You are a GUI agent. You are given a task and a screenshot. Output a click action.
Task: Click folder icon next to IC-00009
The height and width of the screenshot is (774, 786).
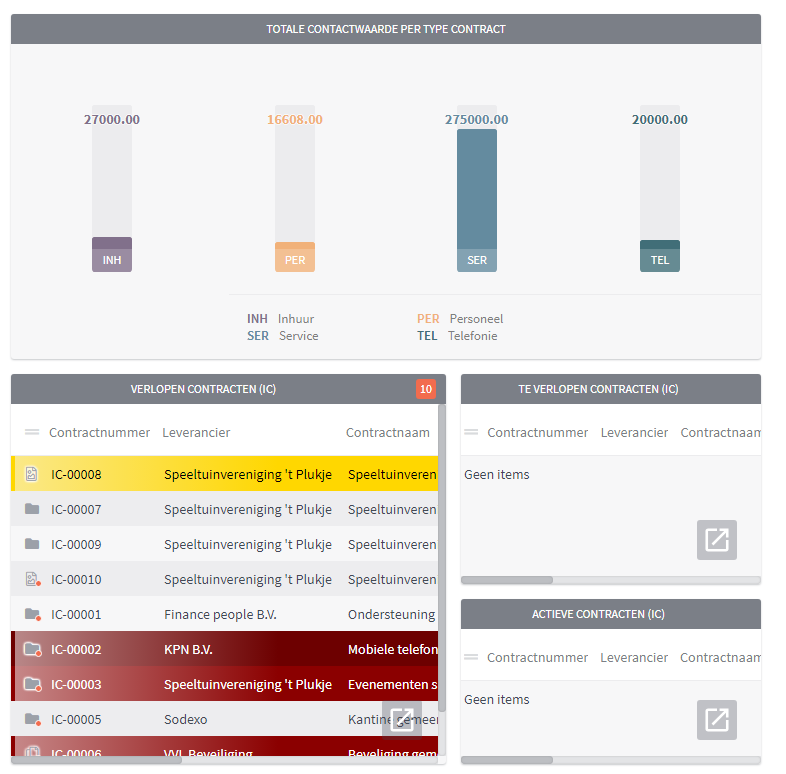pos(32,544)
